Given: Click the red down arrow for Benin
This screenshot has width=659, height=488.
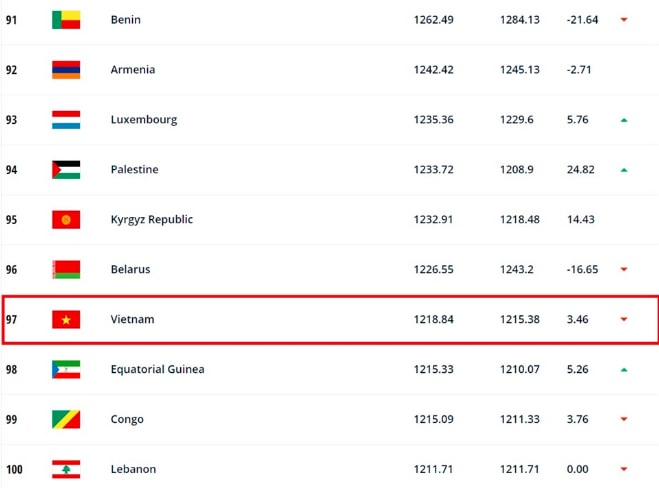Looking at the screenshot, I should [624, 20].
